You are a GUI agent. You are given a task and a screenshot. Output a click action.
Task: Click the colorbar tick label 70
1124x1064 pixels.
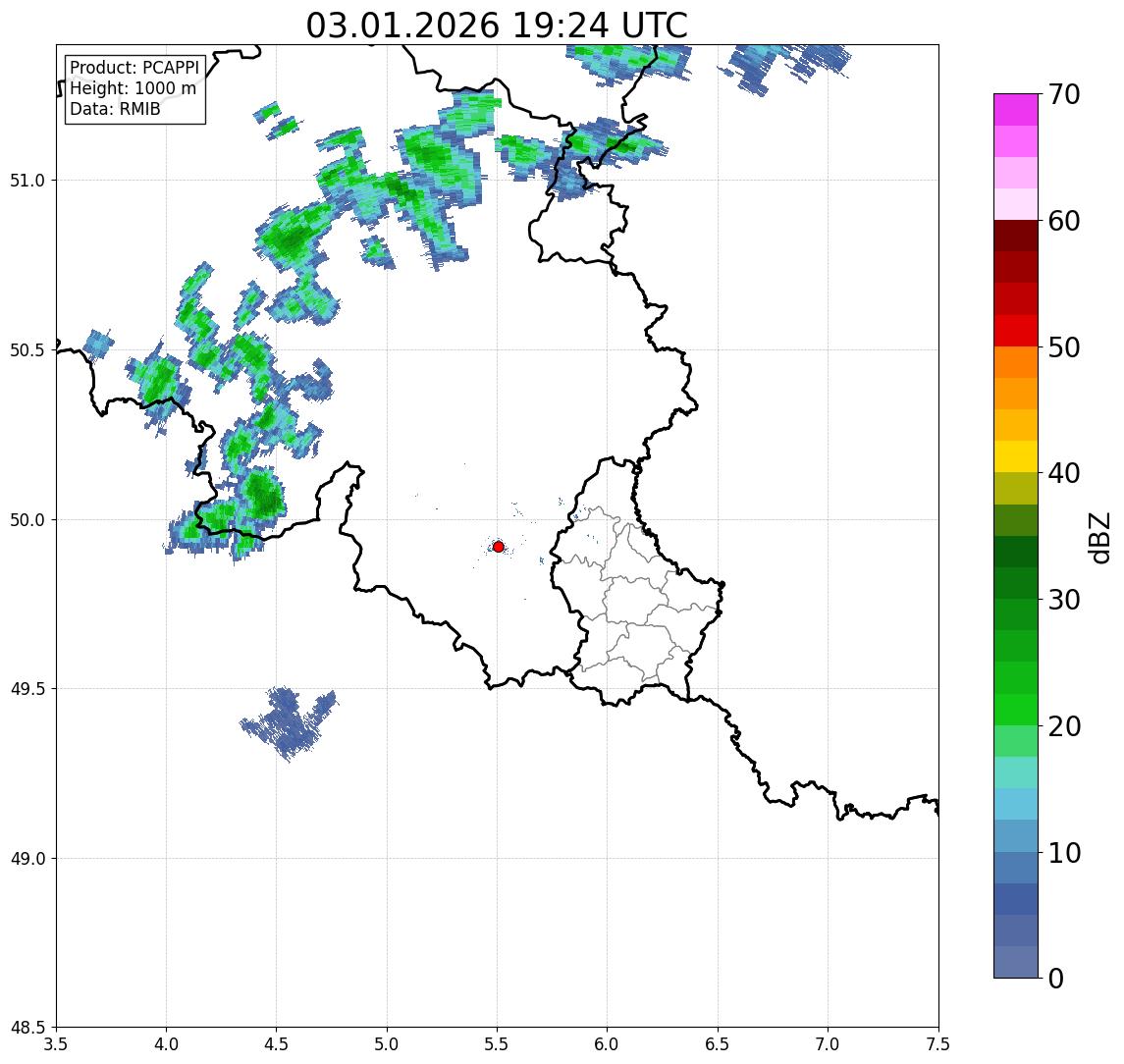1064,94
